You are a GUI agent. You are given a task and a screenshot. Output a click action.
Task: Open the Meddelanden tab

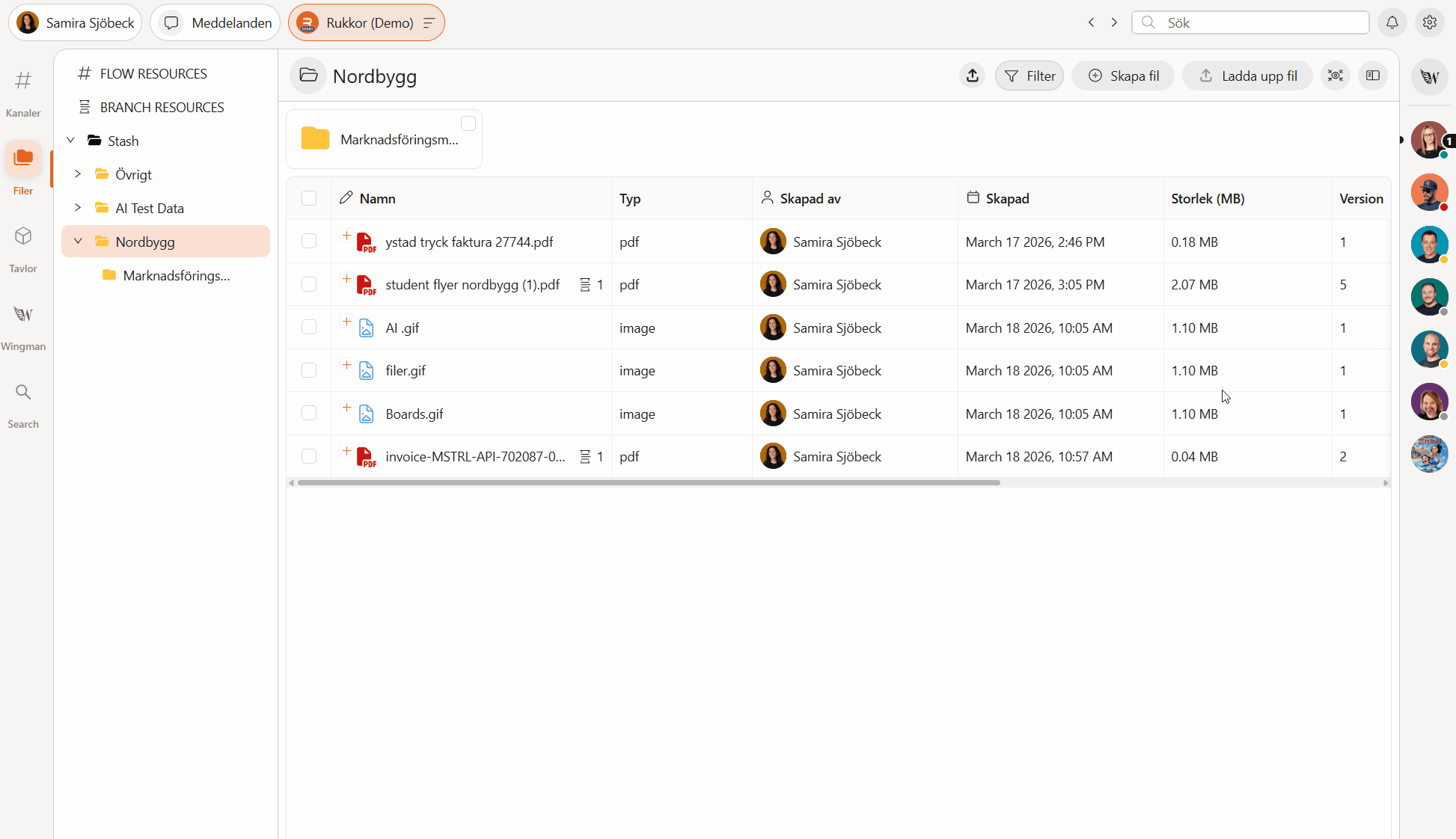tap(215, 22)
